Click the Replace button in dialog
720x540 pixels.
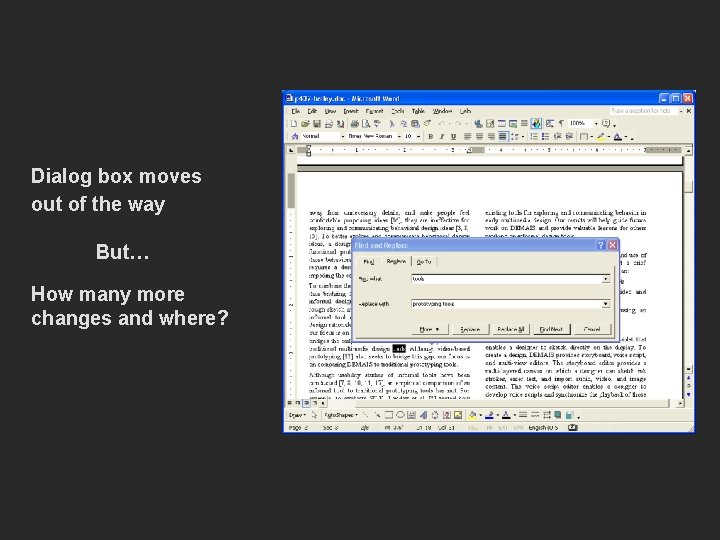coord(469,329)
